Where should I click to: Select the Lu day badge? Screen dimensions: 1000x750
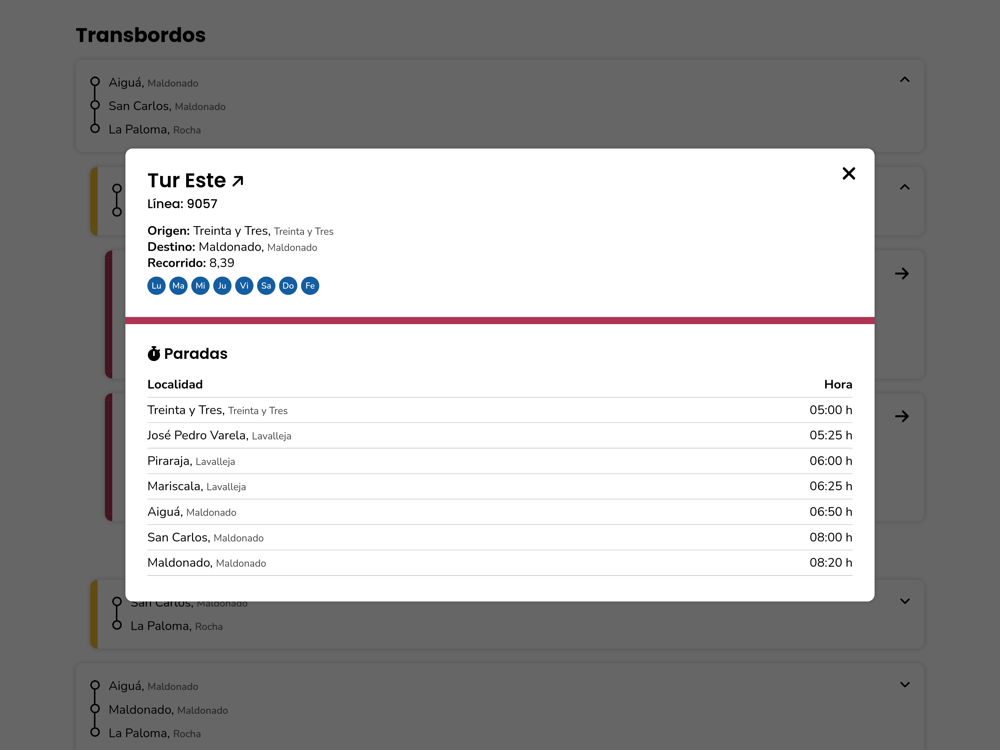[156, 286]
